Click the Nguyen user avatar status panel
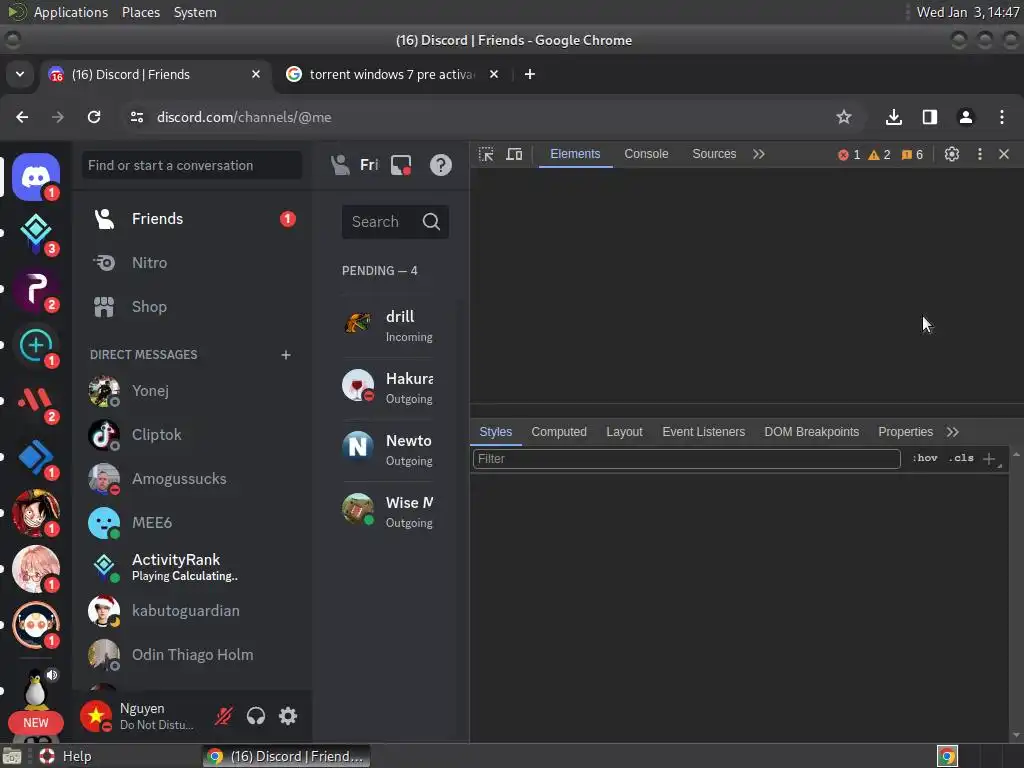1024x768 pixels. (x=140, y=716)
